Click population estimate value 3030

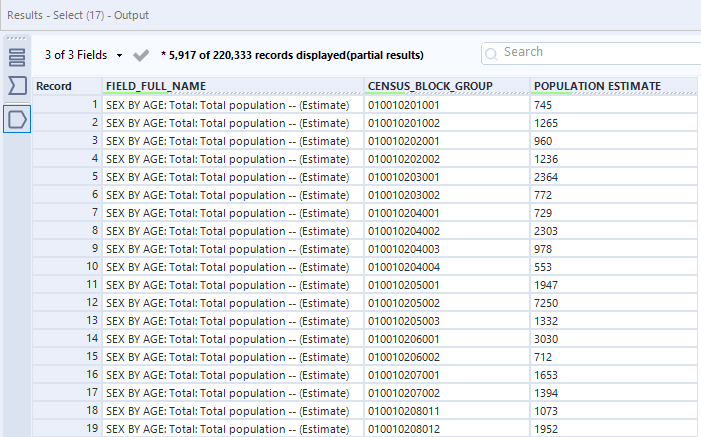(x=546, y=339)
